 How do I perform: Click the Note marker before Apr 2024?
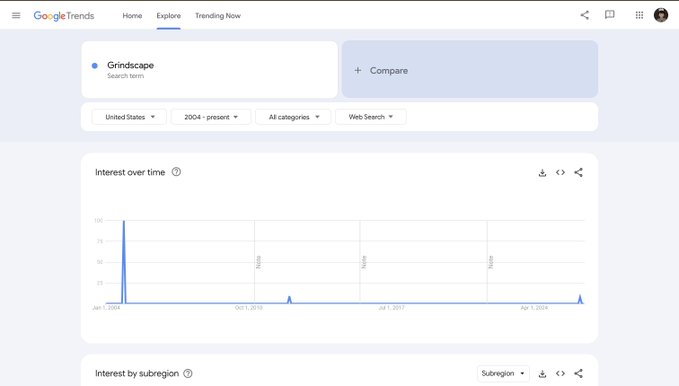[x=491, y=262]
